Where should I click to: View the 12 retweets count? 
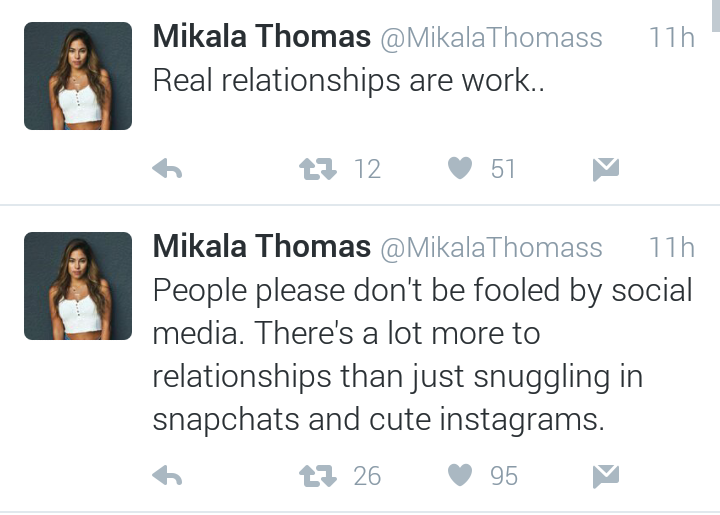[x=367, y=169]
